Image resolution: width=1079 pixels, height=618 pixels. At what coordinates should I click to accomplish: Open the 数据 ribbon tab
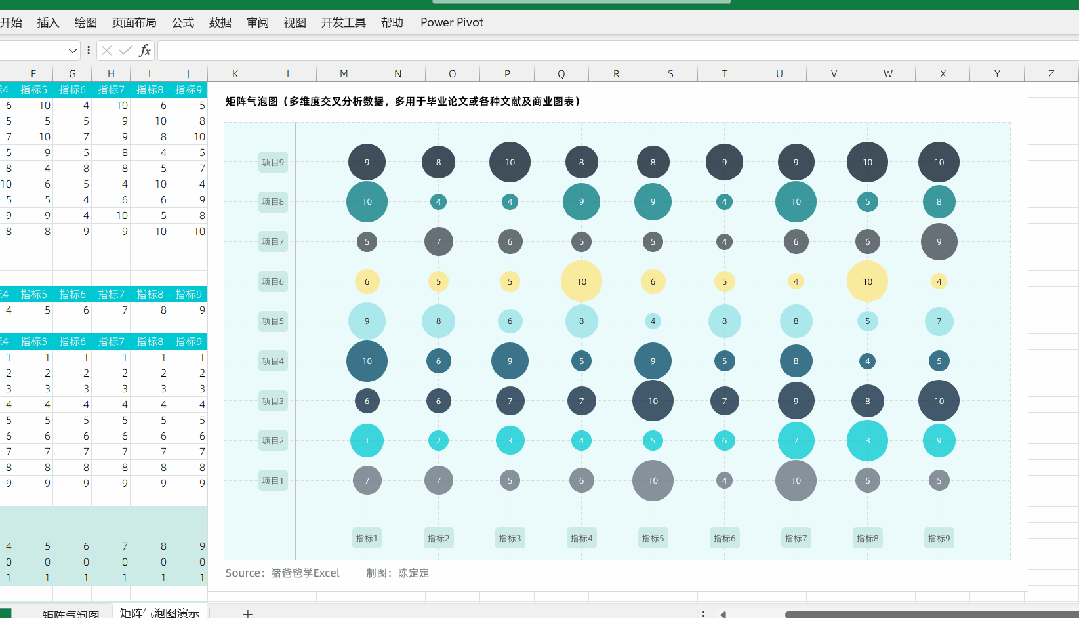tap(220, 23)
